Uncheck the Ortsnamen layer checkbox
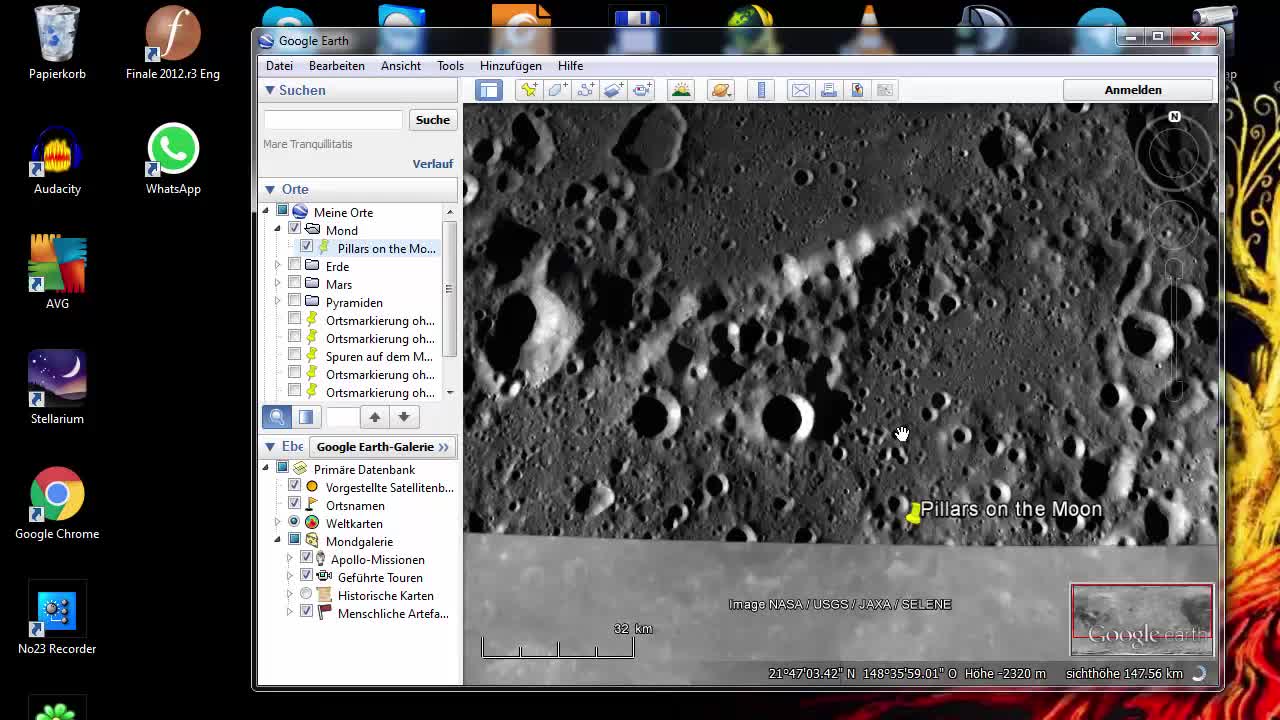1280x720 pixels. [x=294, y=503]
